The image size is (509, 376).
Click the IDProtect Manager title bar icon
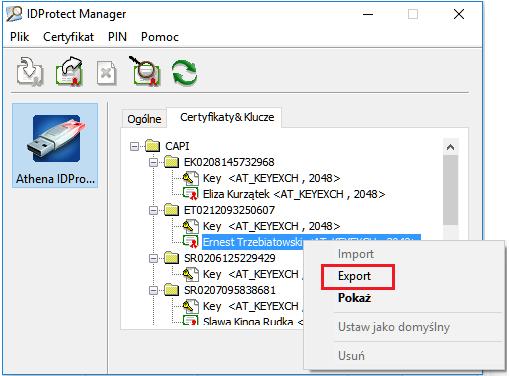[14, 14]
